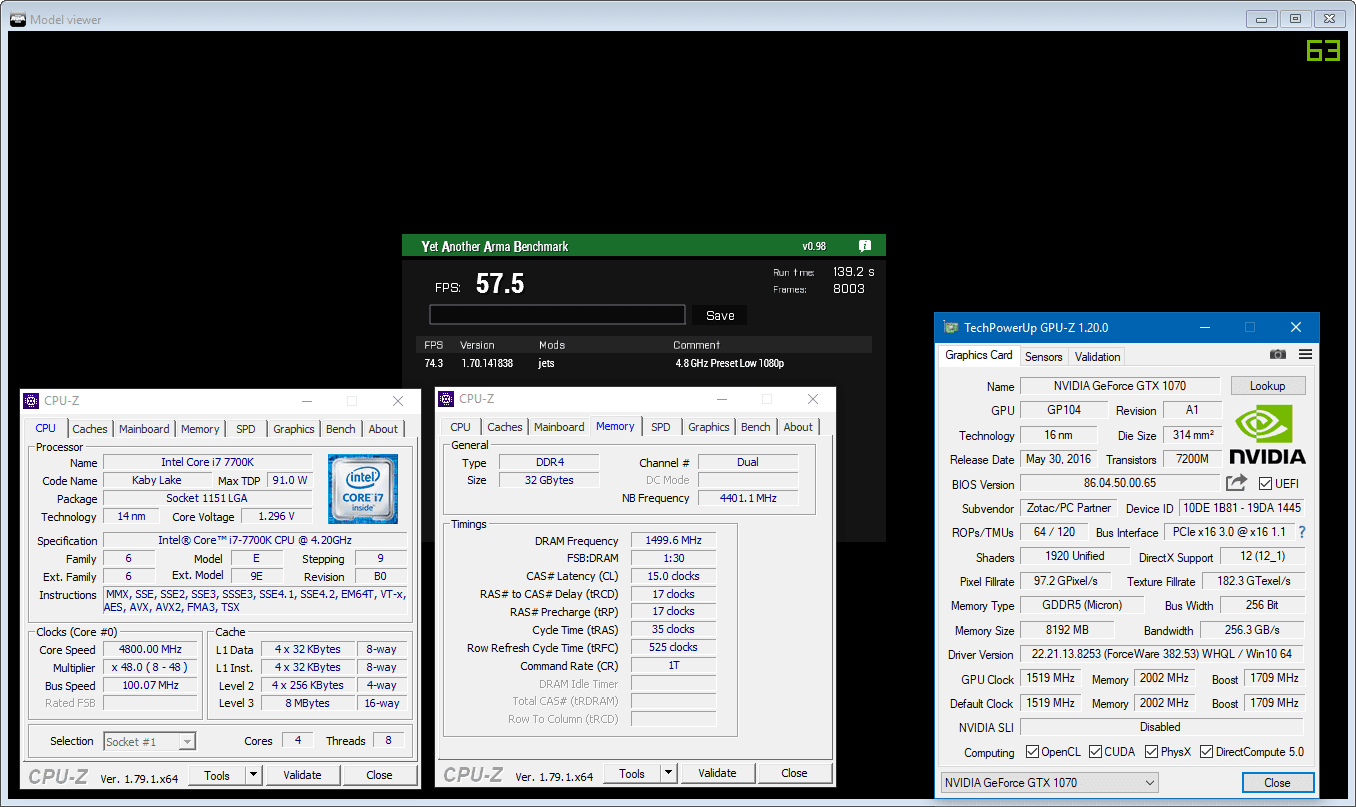Open Bench tab in CPU-Z Memory window

coord(756,427)
